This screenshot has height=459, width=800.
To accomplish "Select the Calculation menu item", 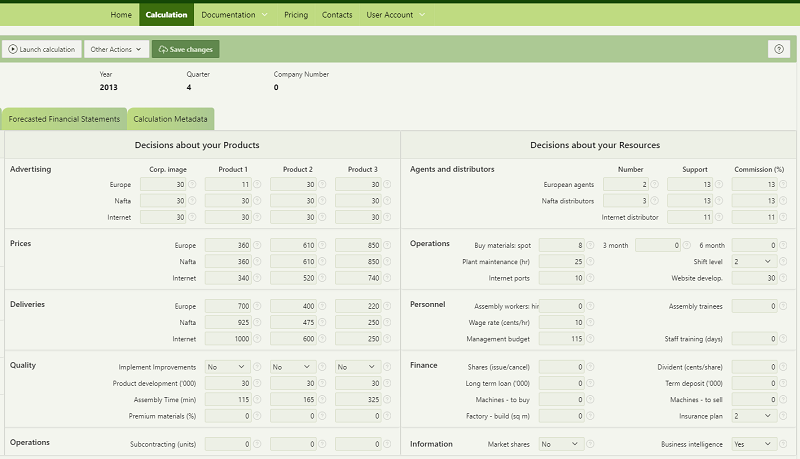I will click(x=166, y=15).
